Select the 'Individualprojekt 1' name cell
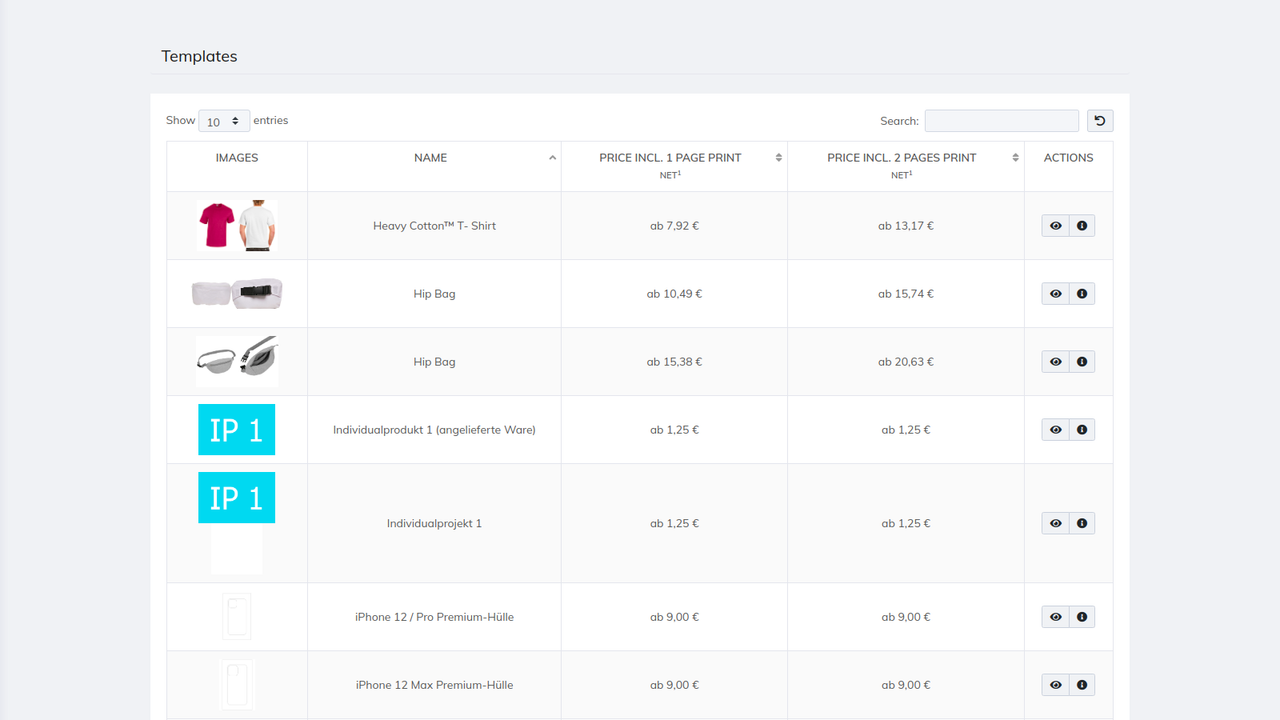The image size is (1280, 720). tap(434, 523)
